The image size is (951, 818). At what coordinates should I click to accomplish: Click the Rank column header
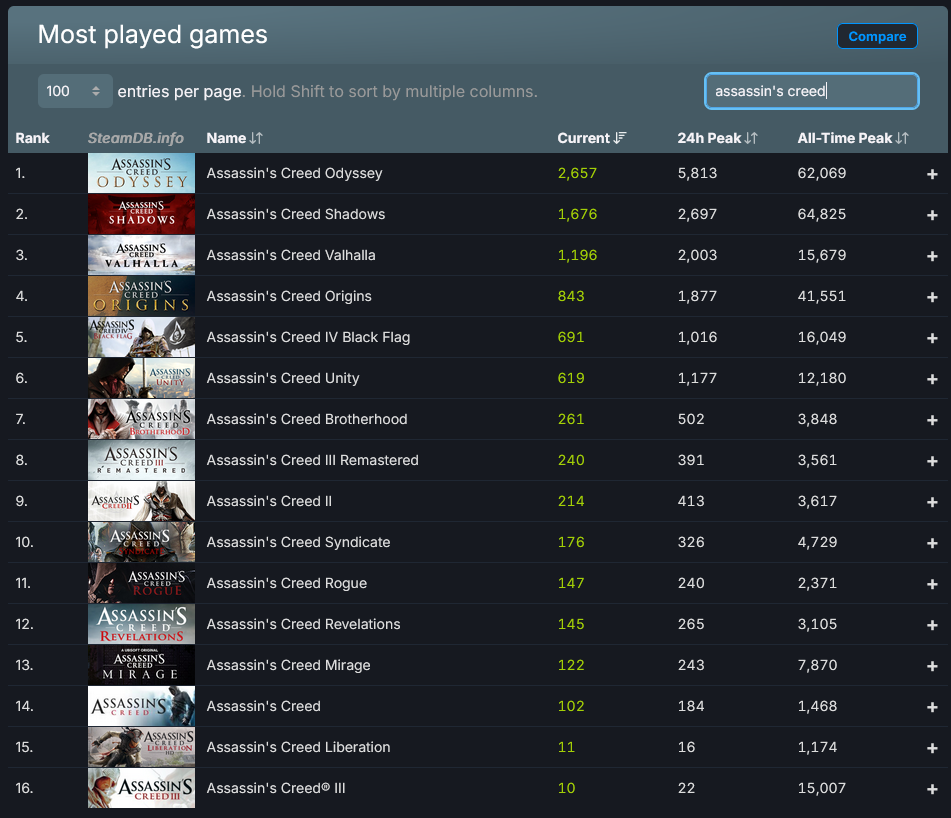point(32,138)
